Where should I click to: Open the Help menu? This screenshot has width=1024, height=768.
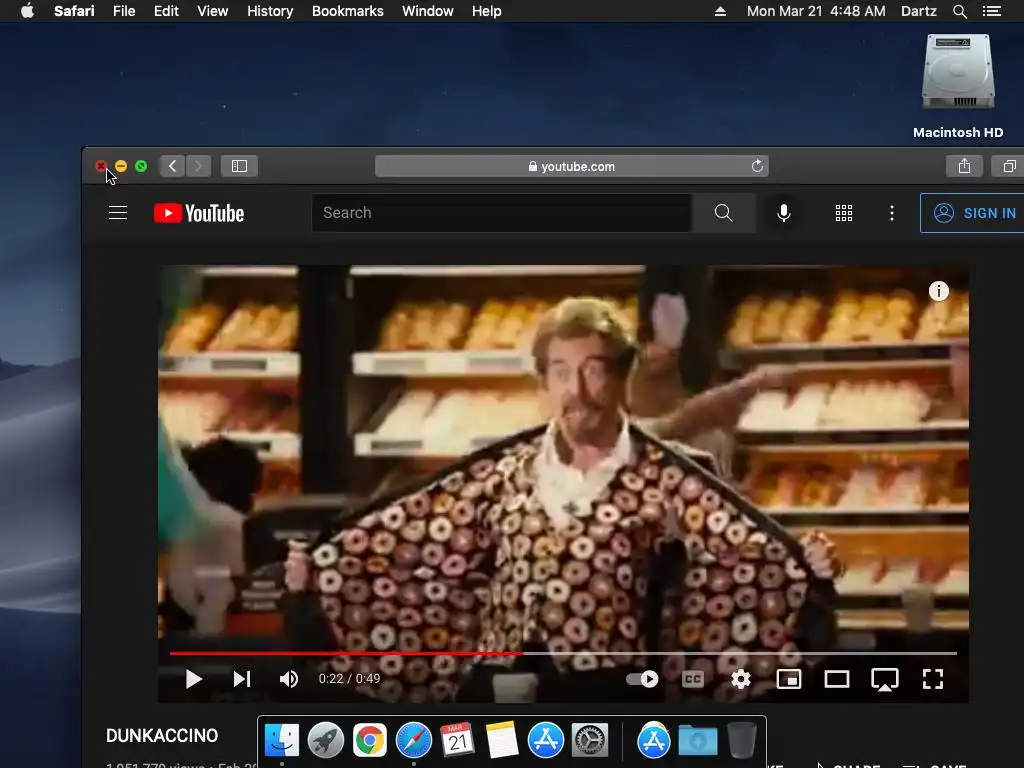point(487,11)
